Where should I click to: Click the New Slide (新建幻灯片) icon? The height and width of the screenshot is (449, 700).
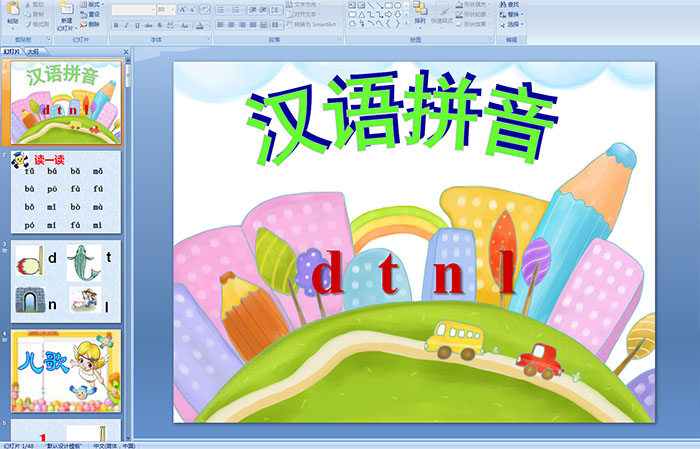coord(65,9)
